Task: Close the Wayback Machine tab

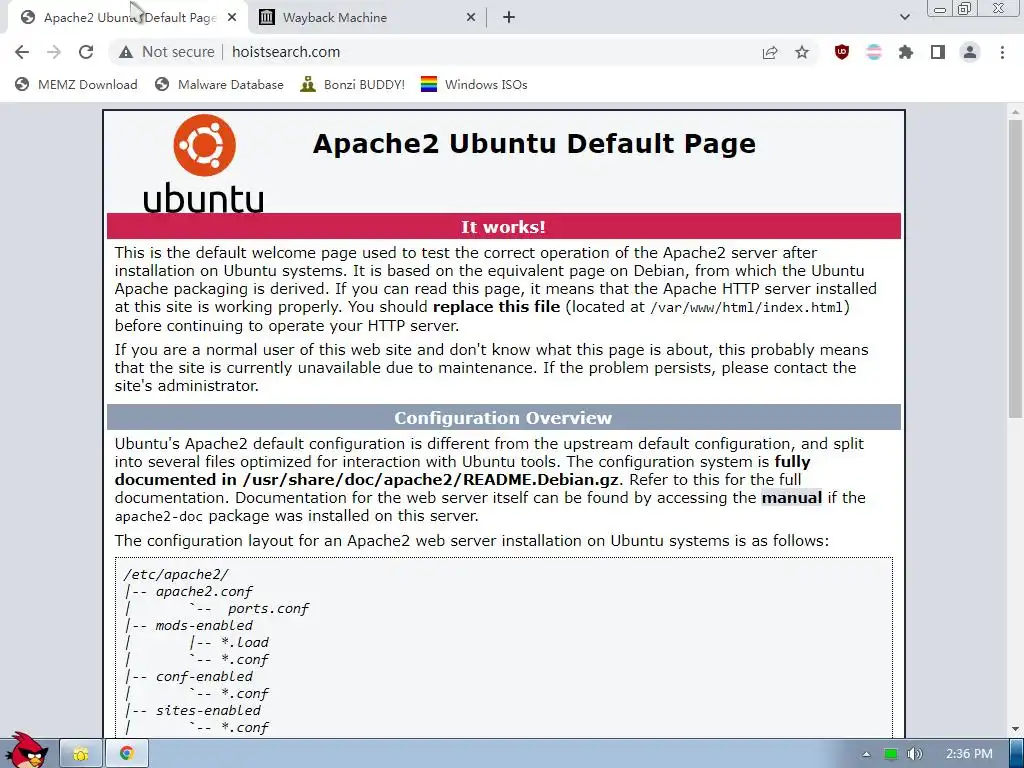Action: [x=470, y=18]
